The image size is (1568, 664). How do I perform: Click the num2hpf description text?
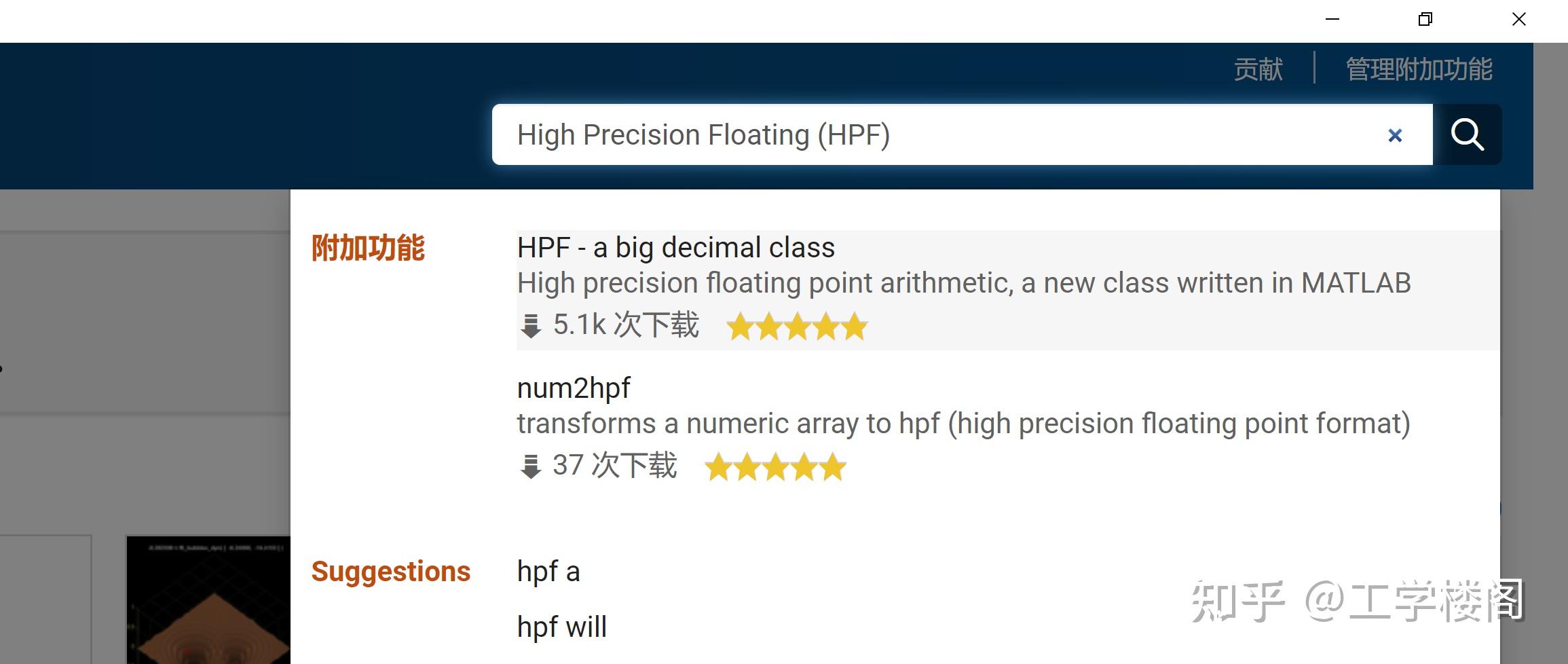pos(964,424)
